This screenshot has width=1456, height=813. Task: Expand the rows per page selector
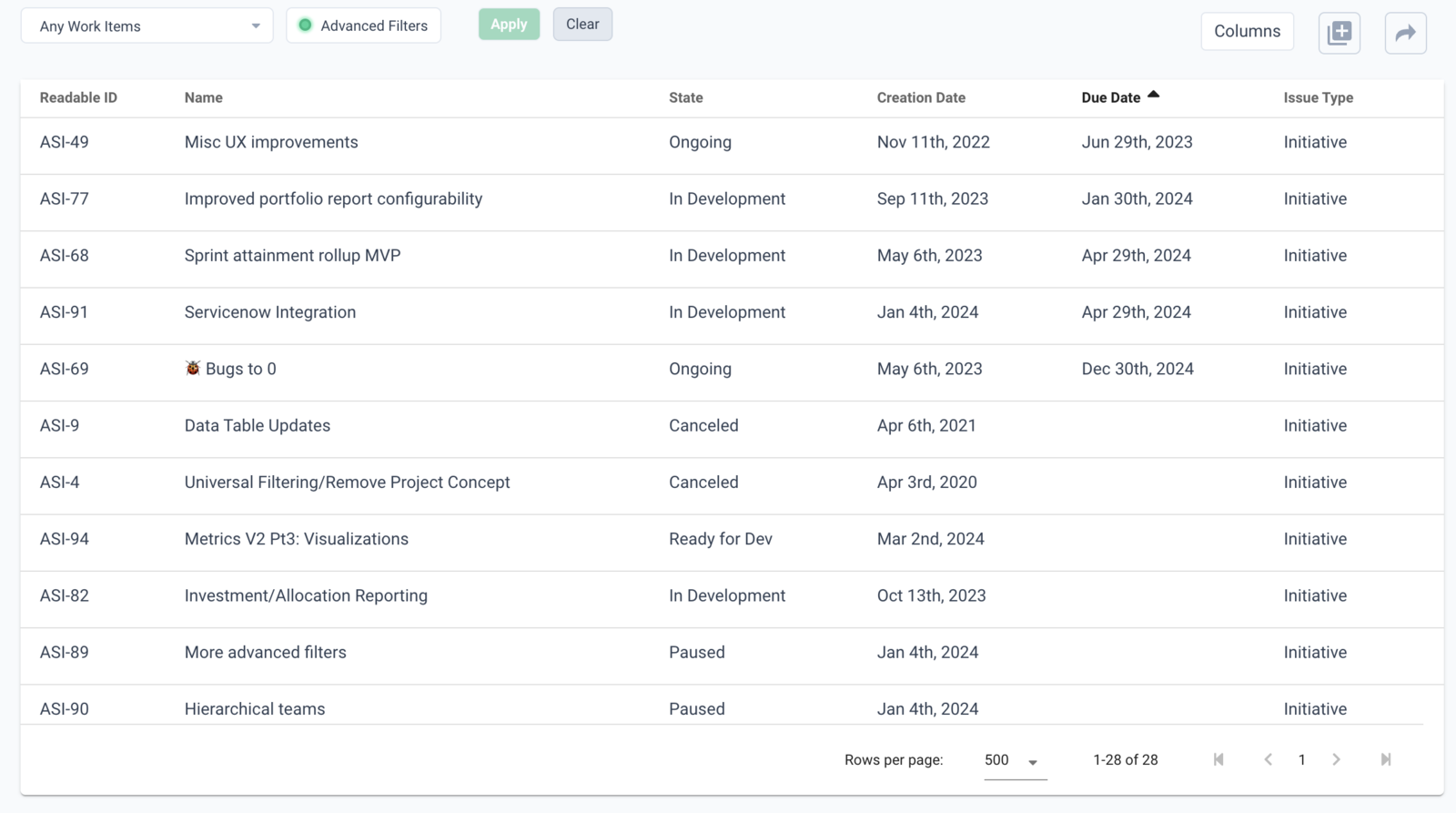coord(1014,760)
